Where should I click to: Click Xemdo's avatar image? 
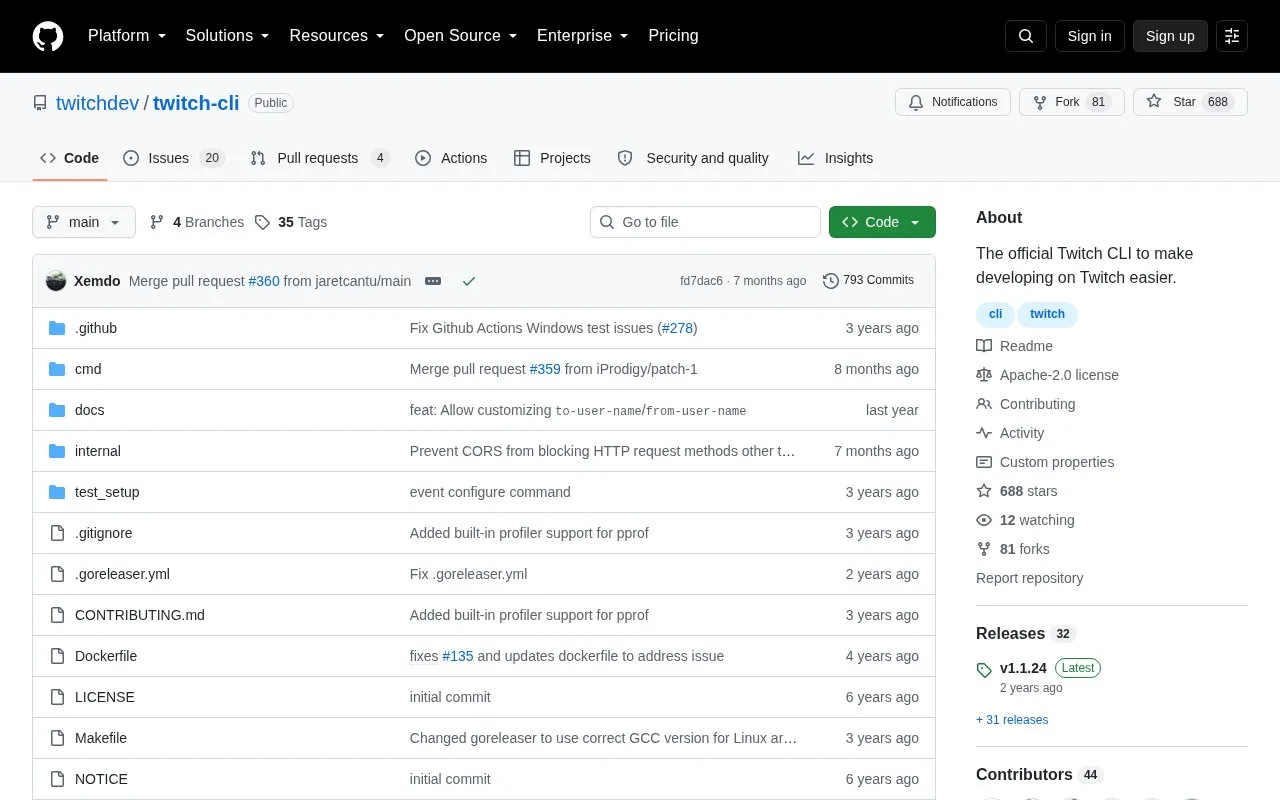(56, 281)
